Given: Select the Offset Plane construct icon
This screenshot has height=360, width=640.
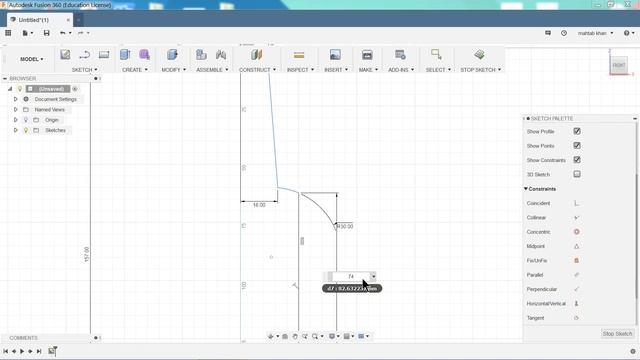Looking at the screenshot, I should 257,55.
